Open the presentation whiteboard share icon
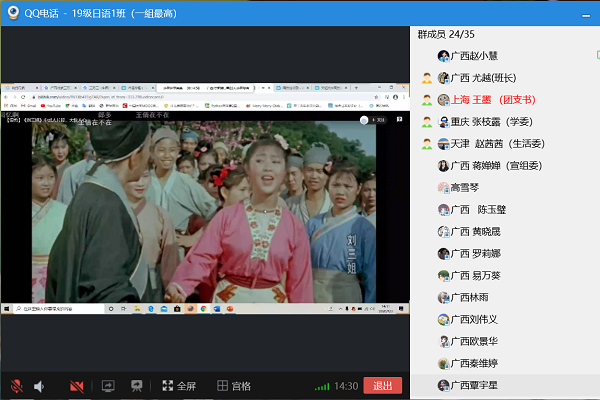Viewport: 600px width, 400px height. (x=136, y=386)
